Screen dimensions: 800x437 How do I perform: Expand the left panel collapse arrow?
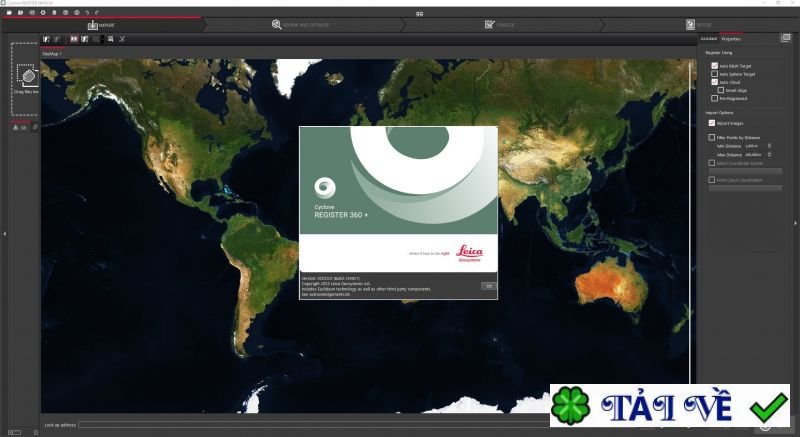5,234
